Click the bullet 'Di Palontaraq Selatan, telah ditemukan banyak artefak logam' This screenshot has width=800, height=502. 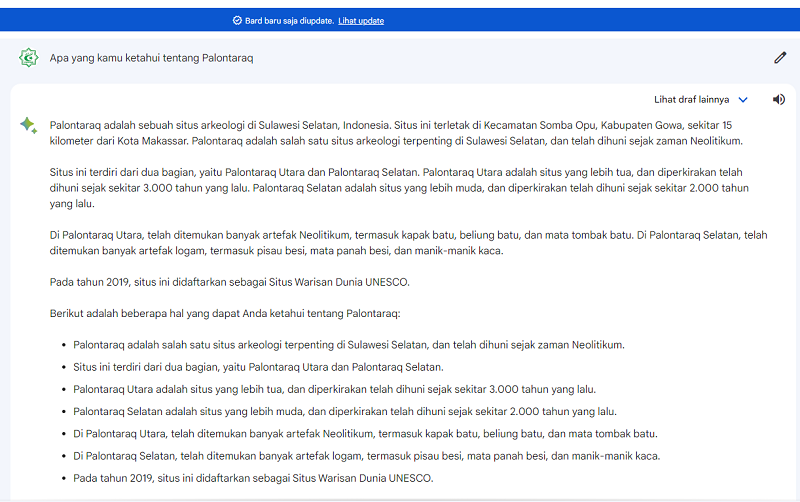(366, 456)
